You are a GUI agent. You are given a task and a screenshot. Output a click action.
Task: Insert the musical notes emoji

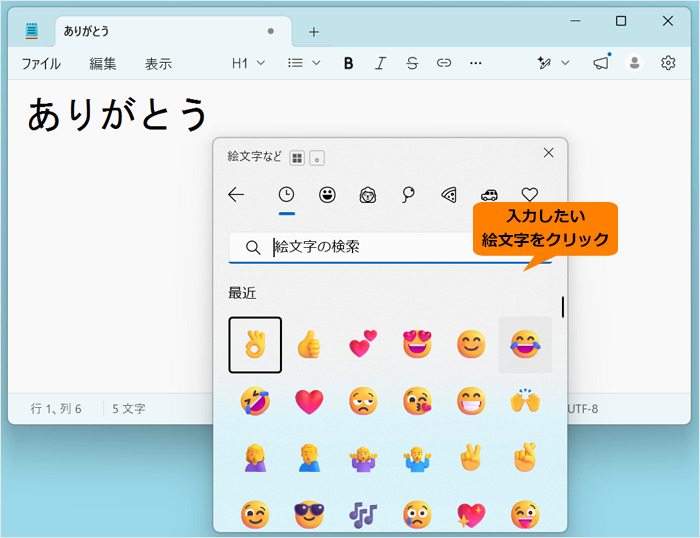[363, 515]
